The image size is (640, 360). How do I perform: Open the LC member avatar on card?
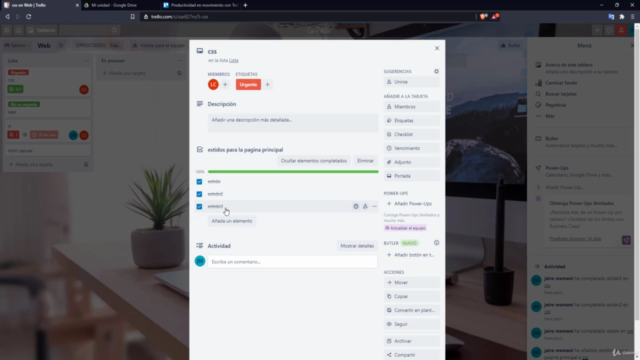213,84
